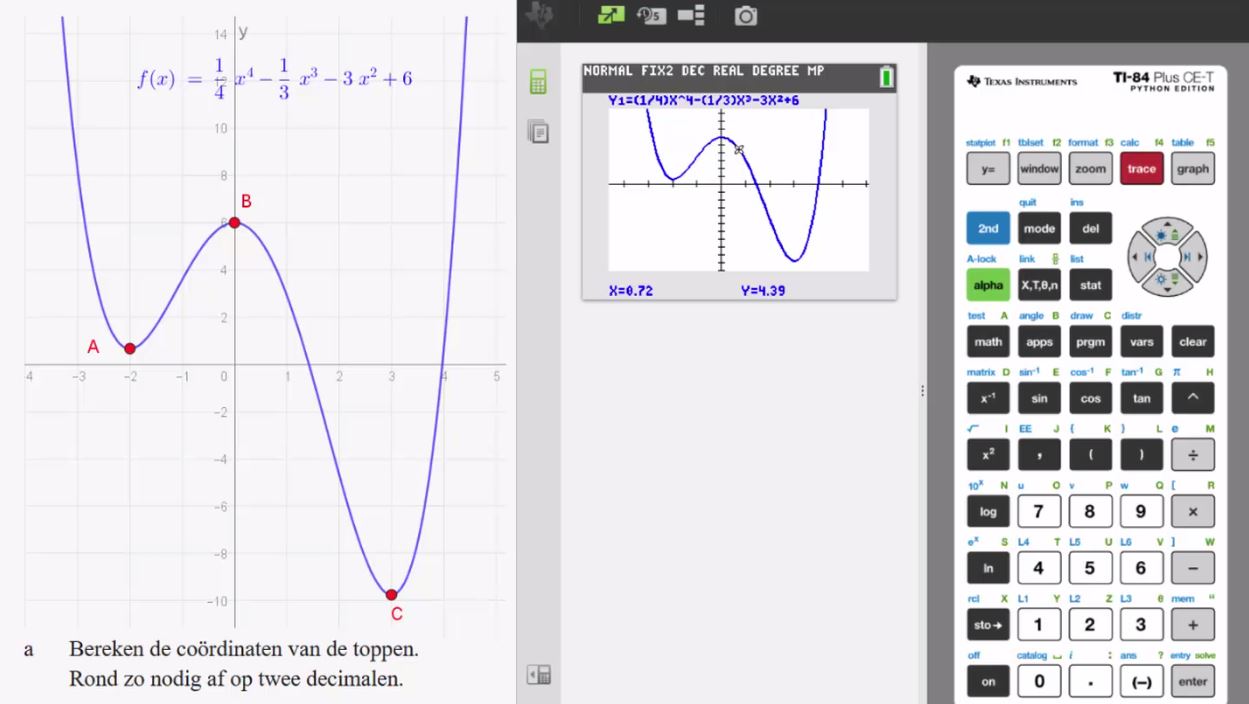Click the camera screenshot icon in top toolbar
Image resolution: width=1249 pixels, height=704 pixels.
click(x=745, y=16)
